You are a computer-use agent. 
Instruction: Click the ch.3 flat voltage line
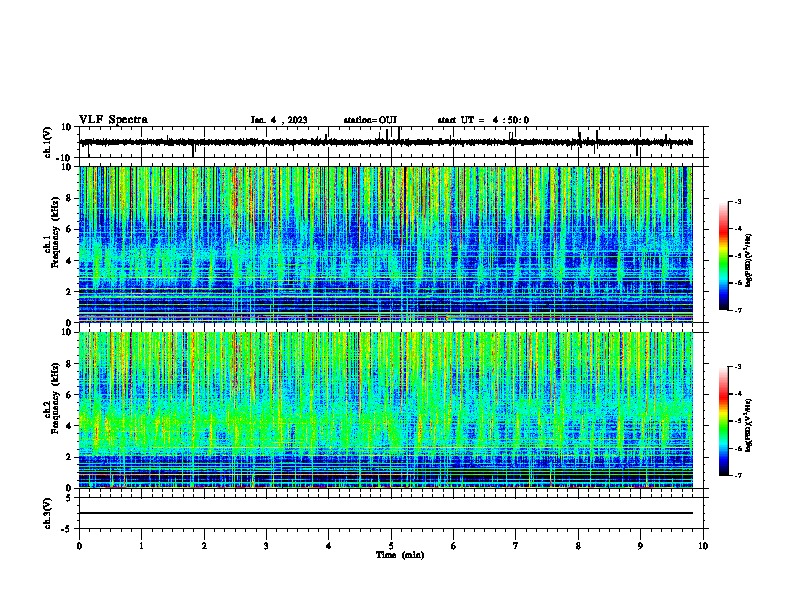[386, 513]
